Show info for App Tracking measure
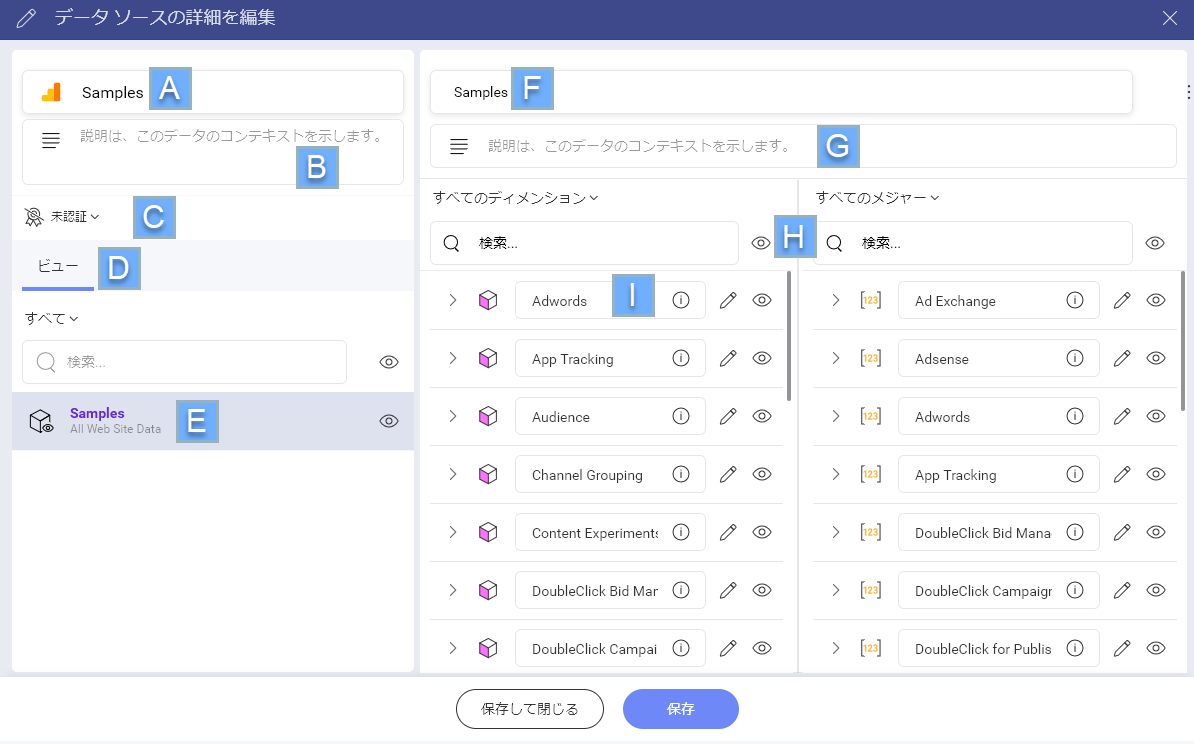Screen dimensions: 1194x744 [x=1074, y=474]
